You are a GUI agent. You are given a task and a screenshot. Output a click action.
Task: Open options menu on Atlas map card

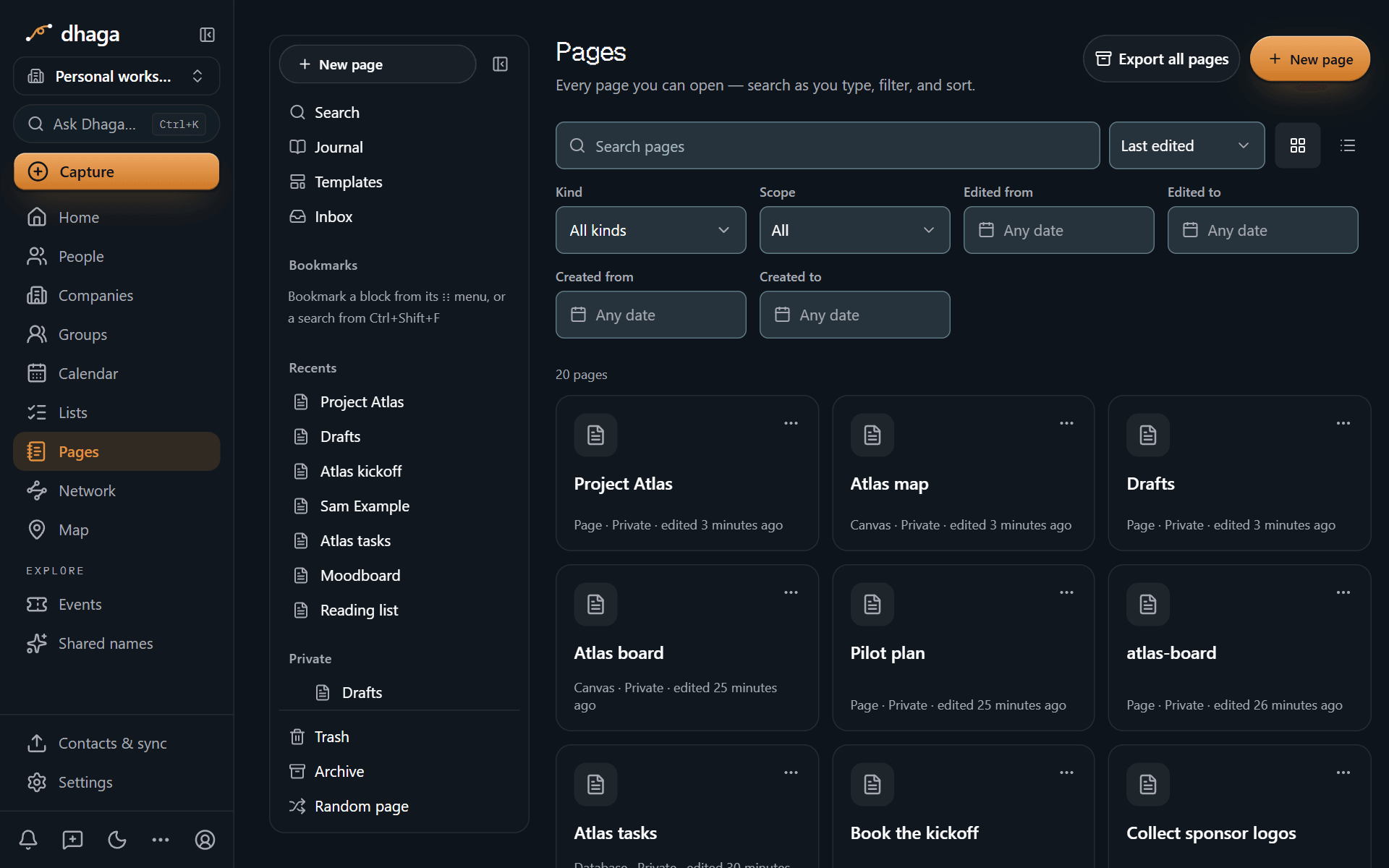click(x=1066, y=423)
